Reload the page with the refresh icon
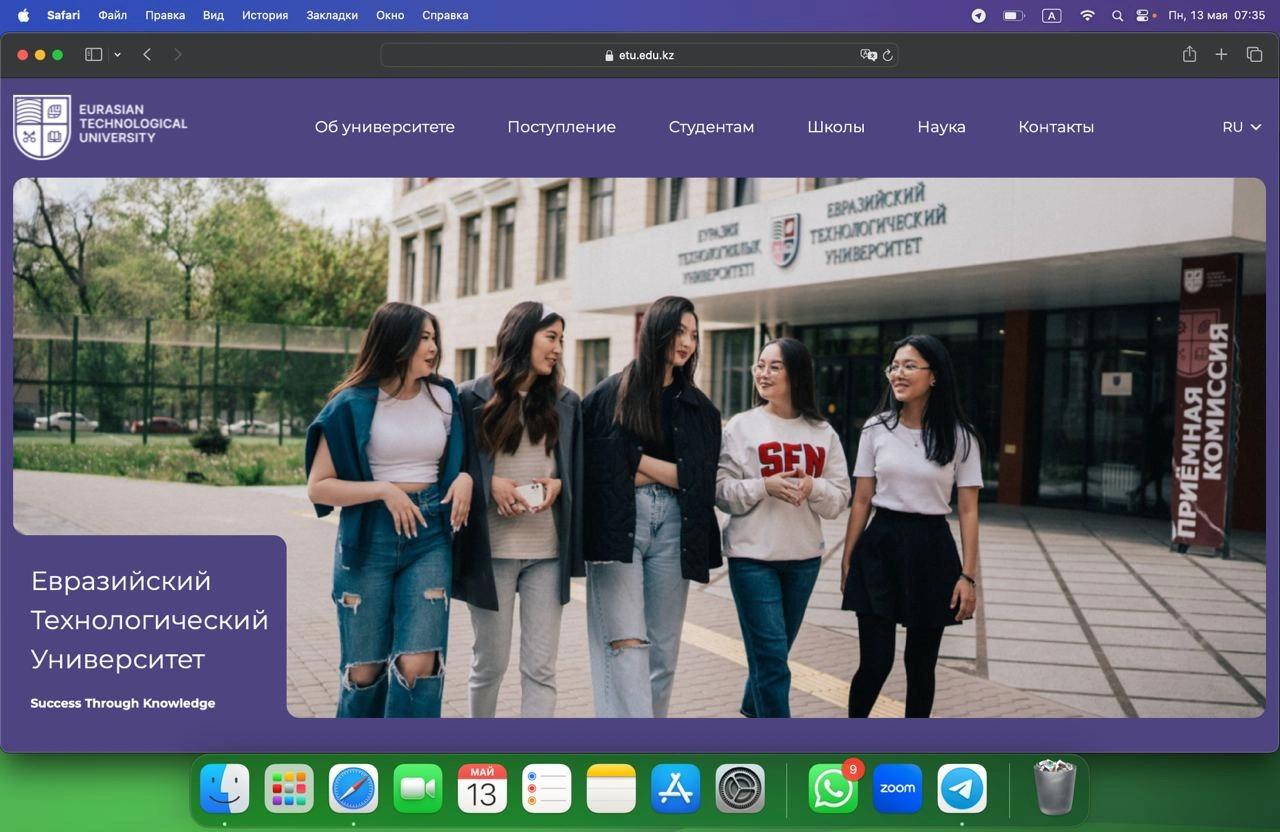The width and height of the screenshot is (1280, 832). pyautogui.click(x=887, y=55)
